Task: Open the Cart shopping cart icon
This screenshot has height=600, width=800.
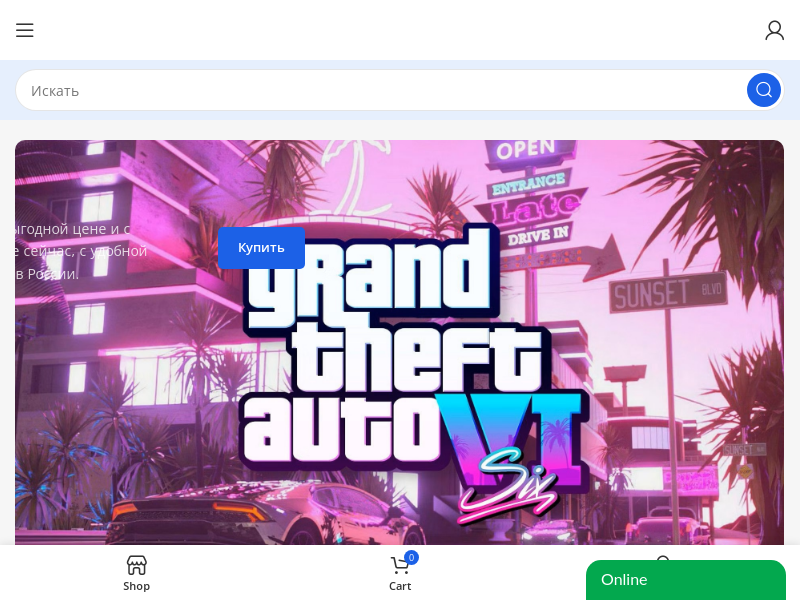Action: pyautogui.click(x=399, y=565)
